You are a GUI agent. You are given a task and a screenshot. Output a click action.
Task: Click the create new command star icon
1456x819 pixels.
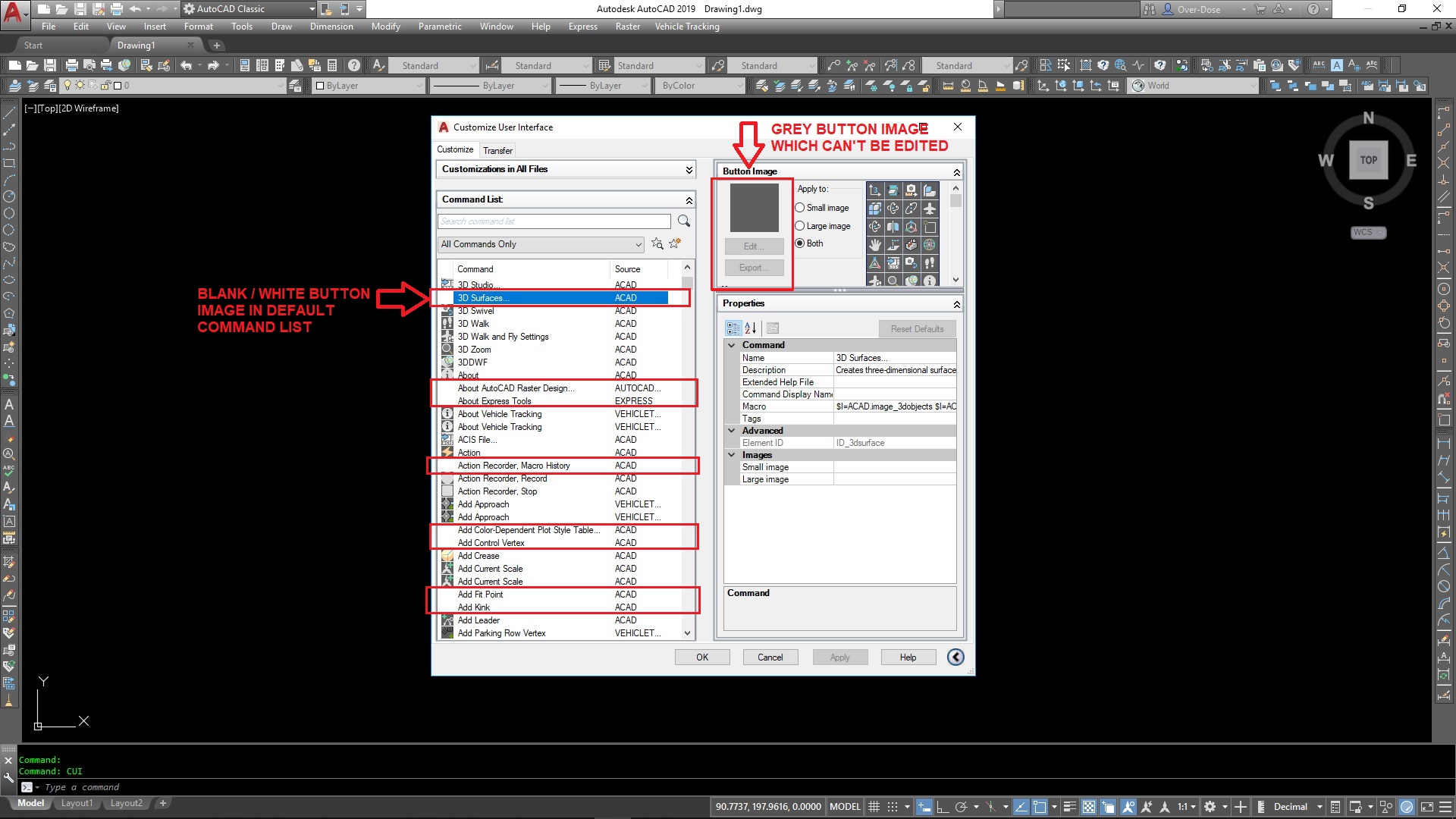[x=675, y=243]
